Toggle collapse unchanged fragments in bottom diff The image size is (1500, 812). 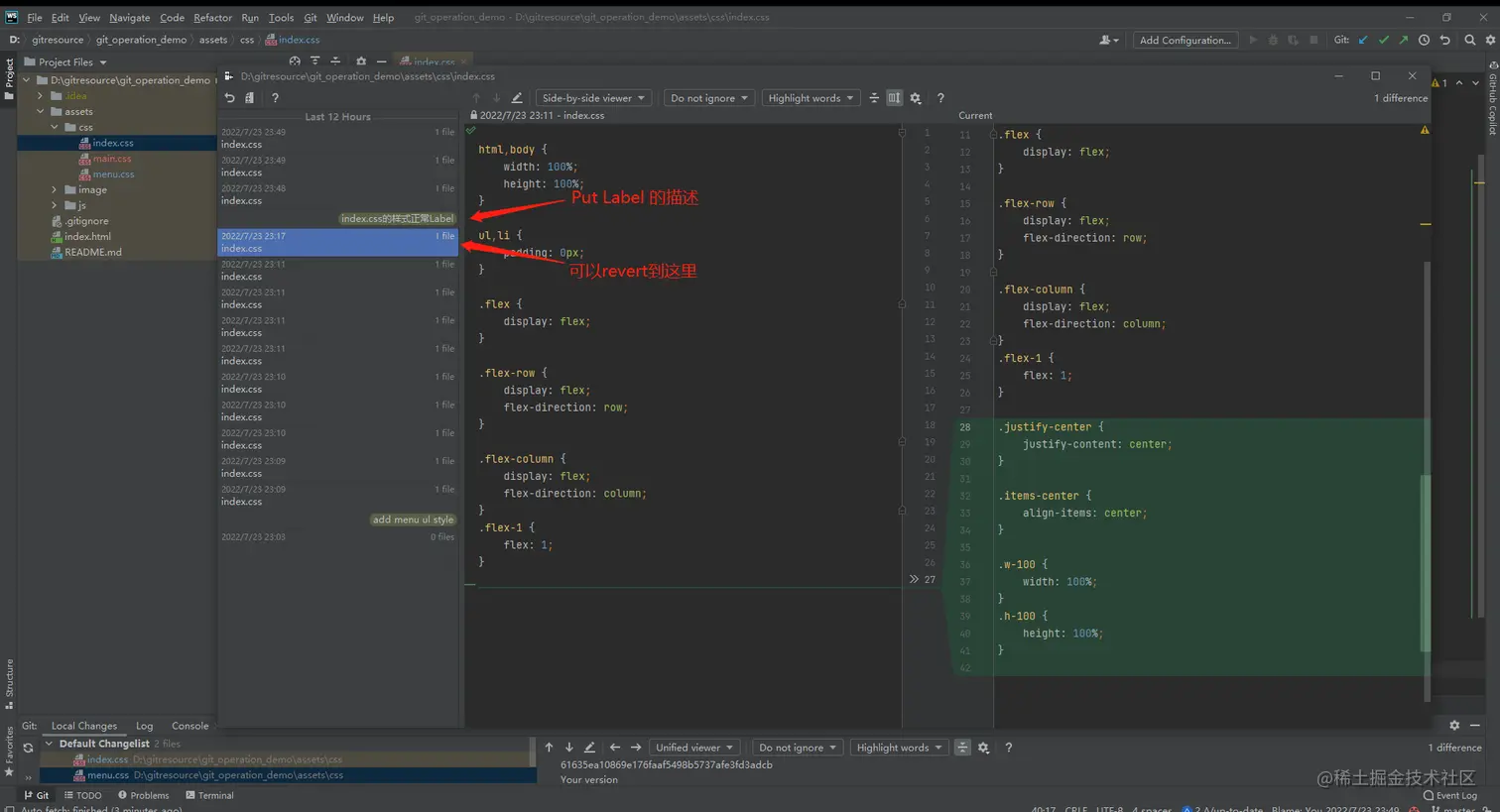pos(962,748)
